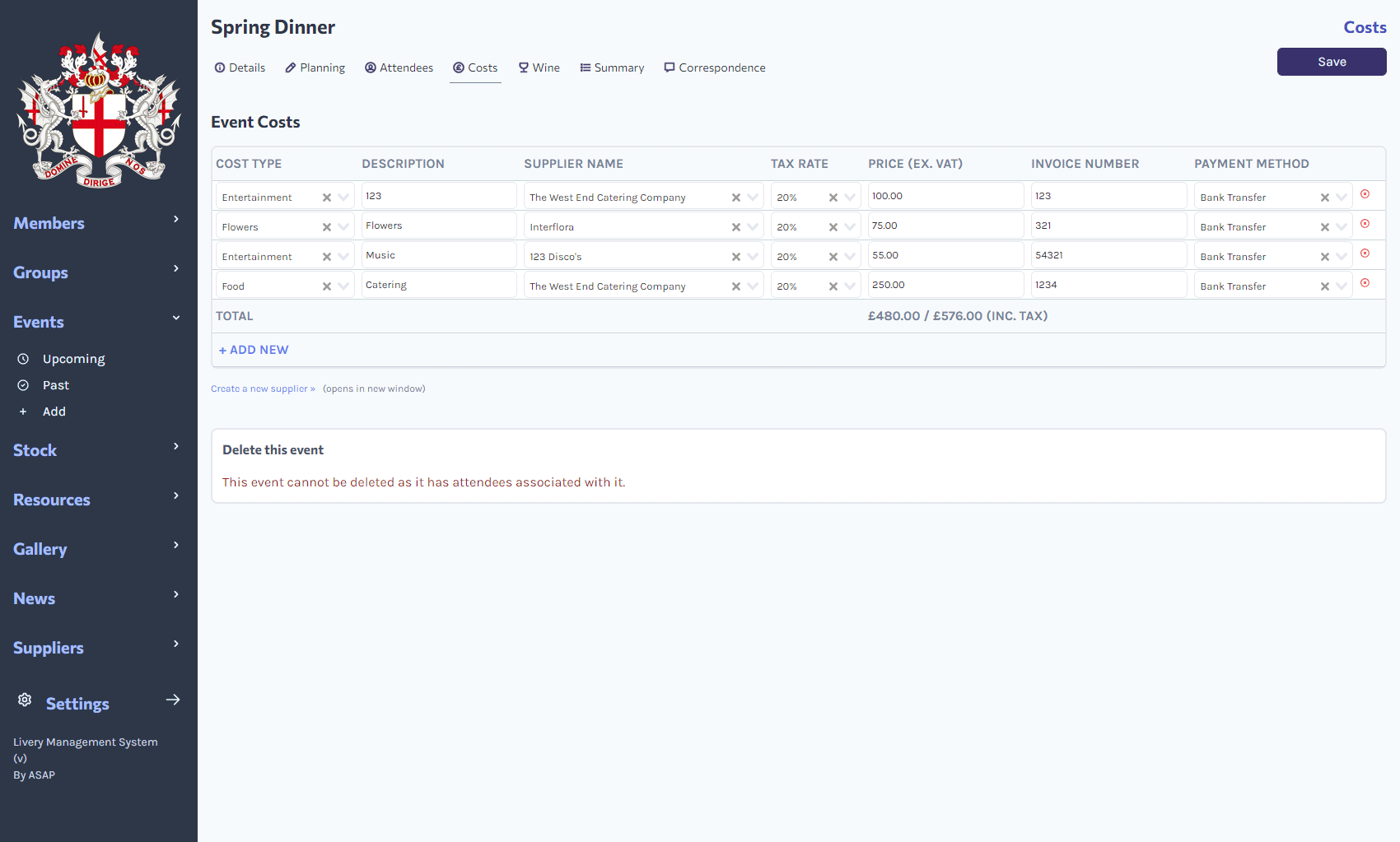Screen dimensions: 1400x842
Task: Delete the Flowers cost row
Action: pyautogui.click(x=1366, y=224)
